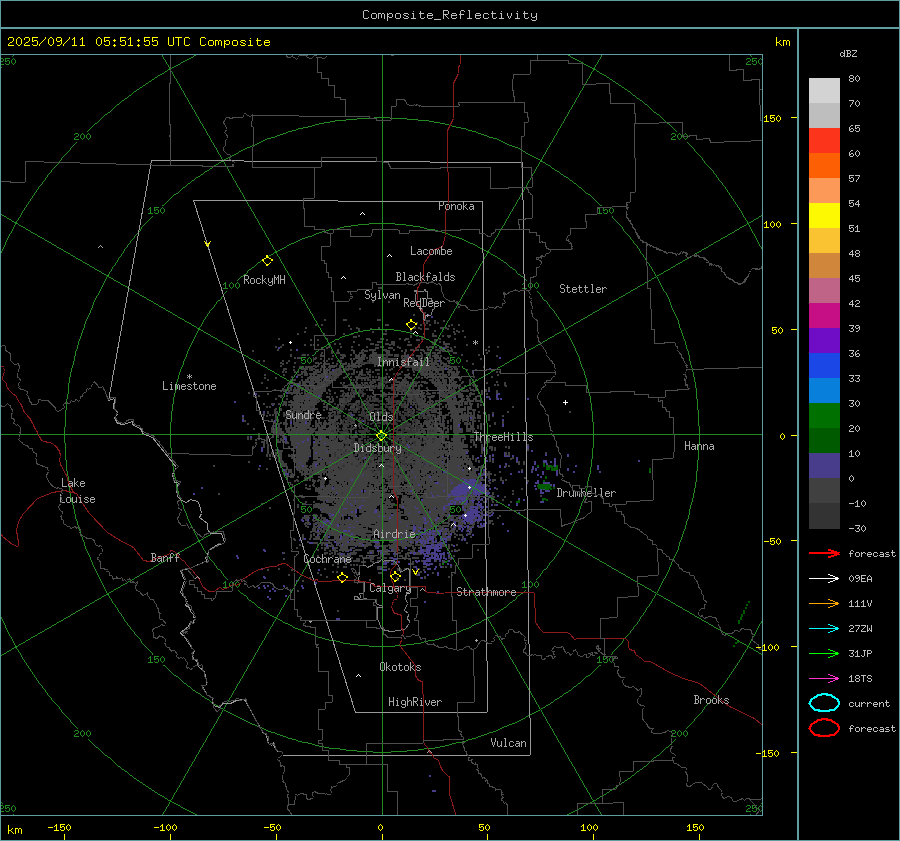Screen dimensions: 900x841
Task: Click the white 09EA arrow icon
Action: pyautogui.click(x=824, y=578)
